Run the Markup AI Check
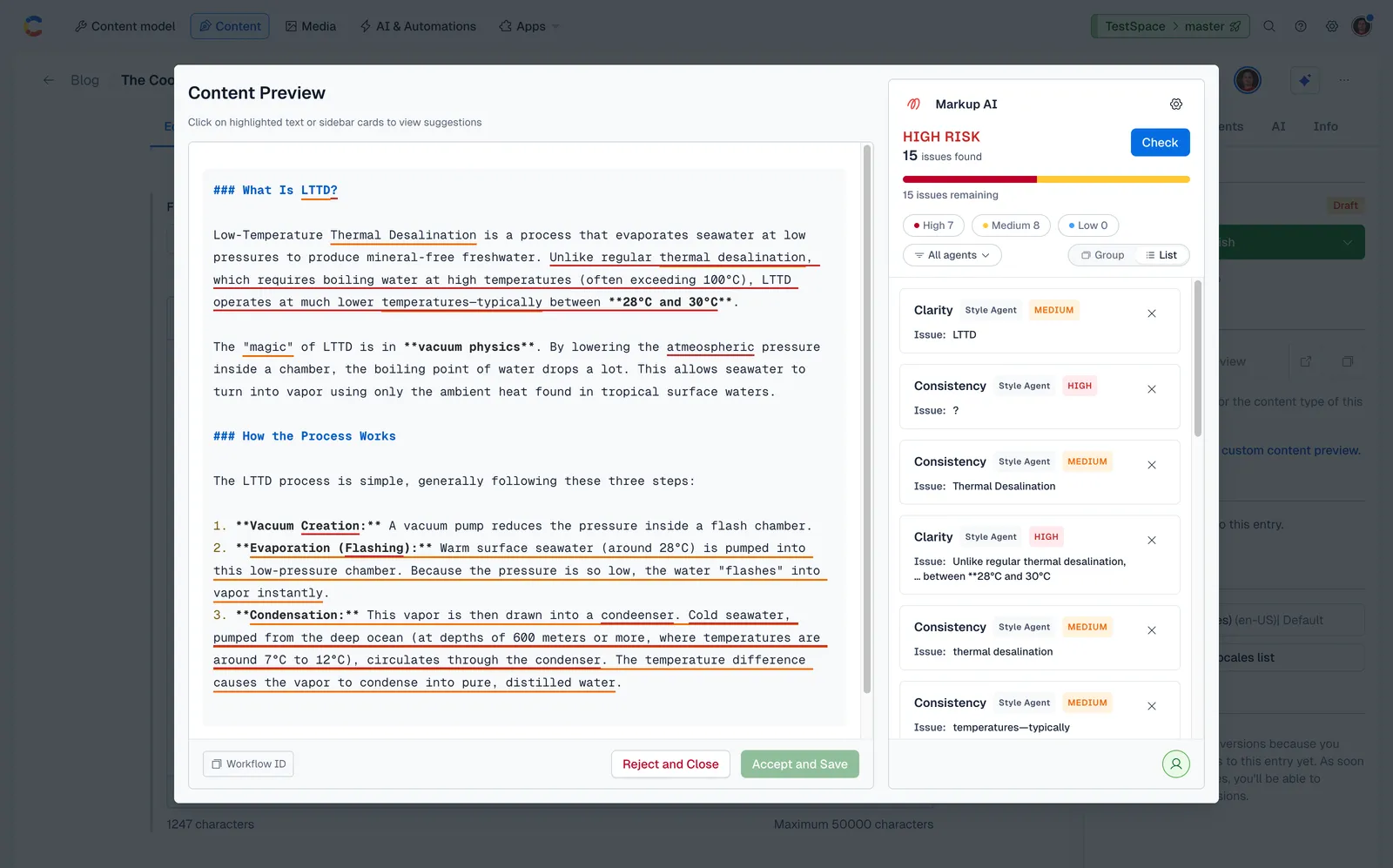The width and height of the screenshot is (1393, 868). [1160, 143]
